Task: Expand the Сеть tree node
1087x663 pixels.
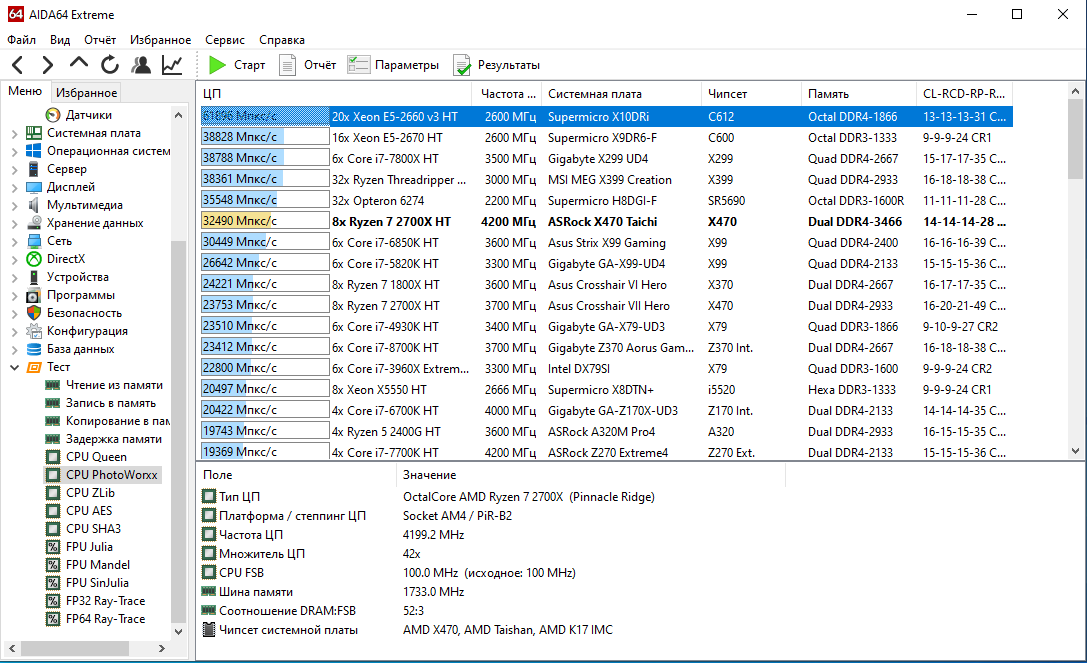Action: pos(15,241)
